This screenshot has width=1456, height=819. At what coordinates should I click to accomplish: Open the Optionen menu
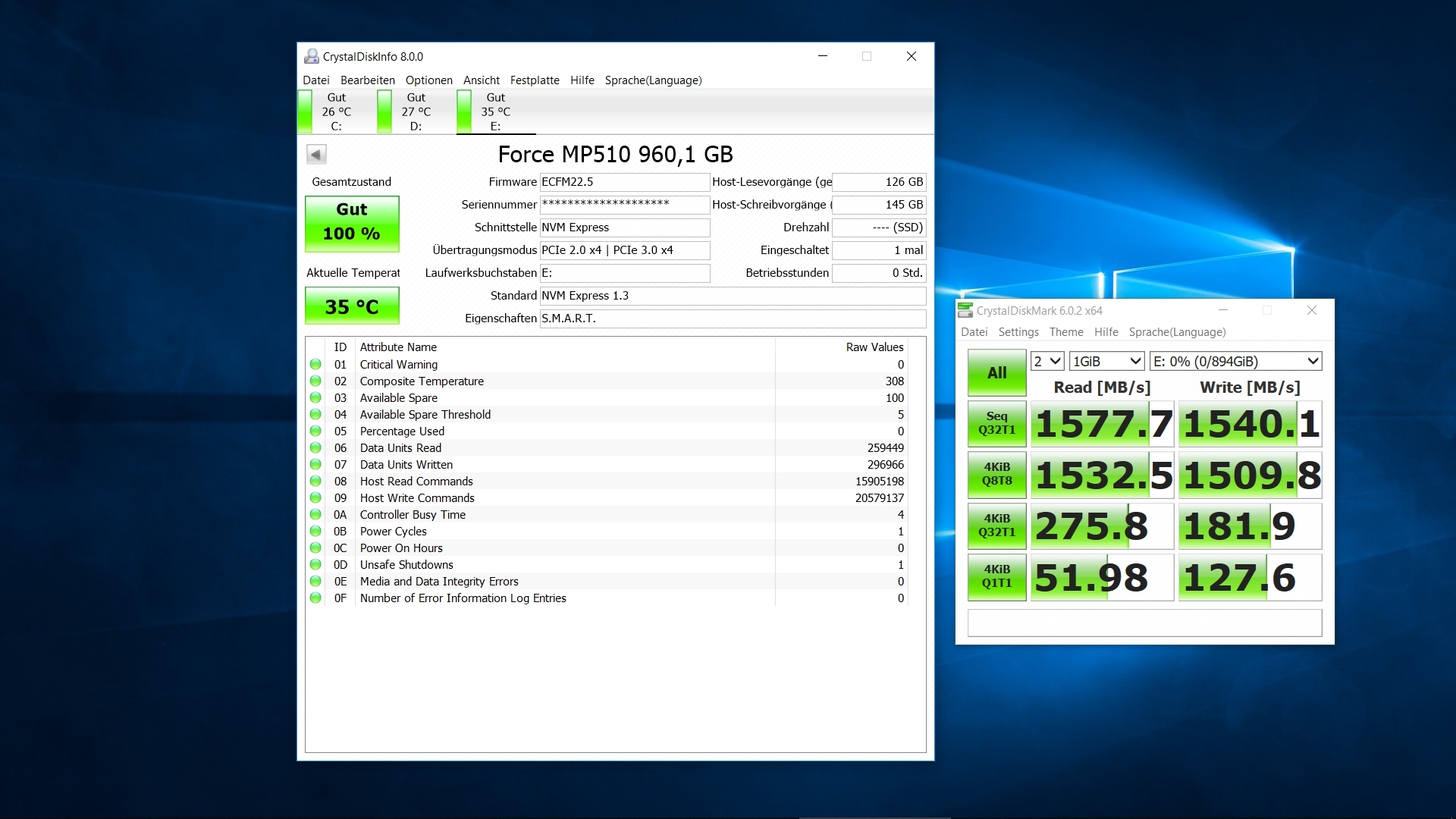pos(429,80)
